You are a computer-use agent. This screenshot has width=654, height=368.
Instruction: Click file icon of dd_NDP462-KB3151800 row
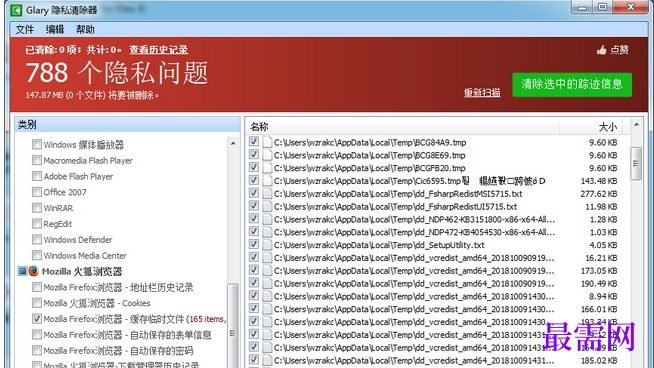pos(267,219)
